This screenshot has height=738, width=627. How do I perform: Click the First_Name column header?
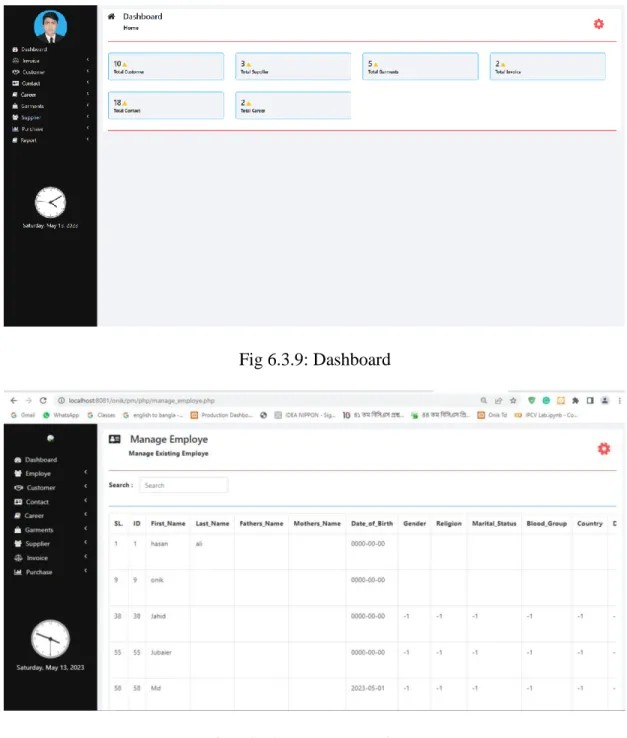click(x=168, y=523)
